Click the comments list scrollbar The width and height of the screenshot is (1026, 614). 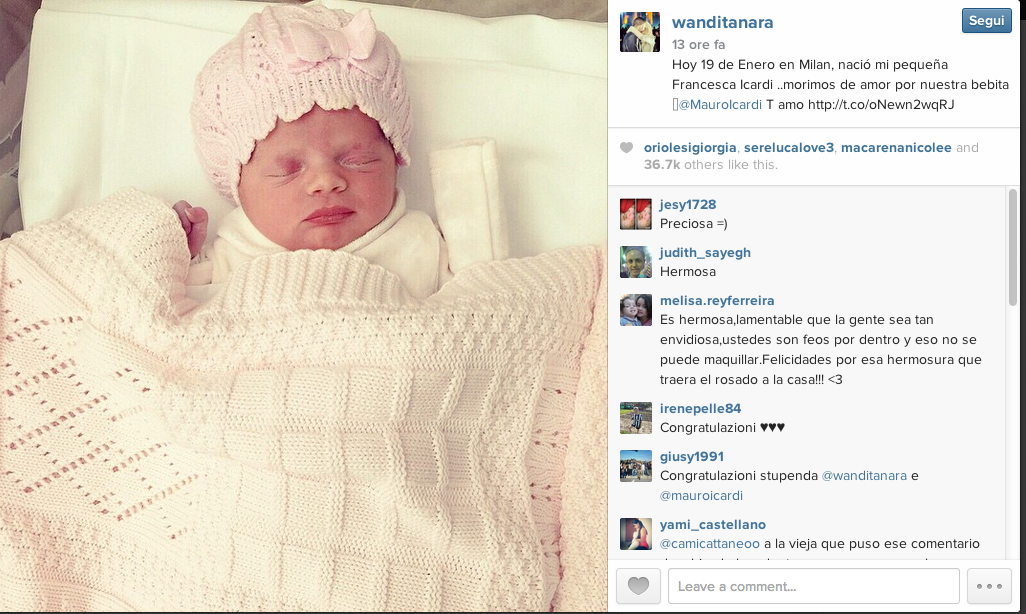[1013, 247]
